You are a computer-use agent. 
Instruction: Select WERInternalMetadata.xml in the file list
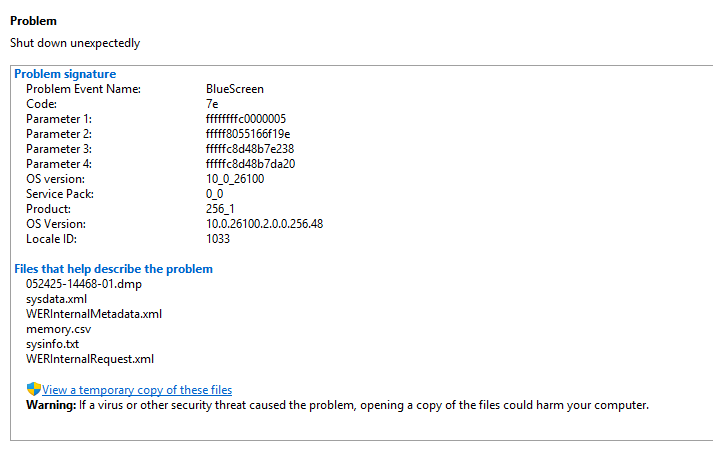click(x=94, y=314)
